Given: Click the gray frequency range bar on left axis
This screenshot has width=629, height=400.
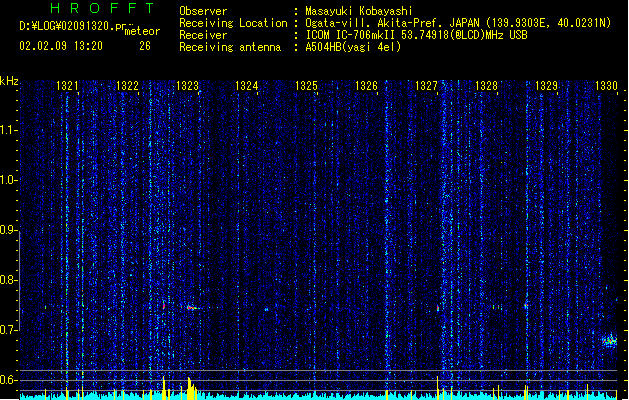Looking at the screenshot, I should click(x=20, y=281).
